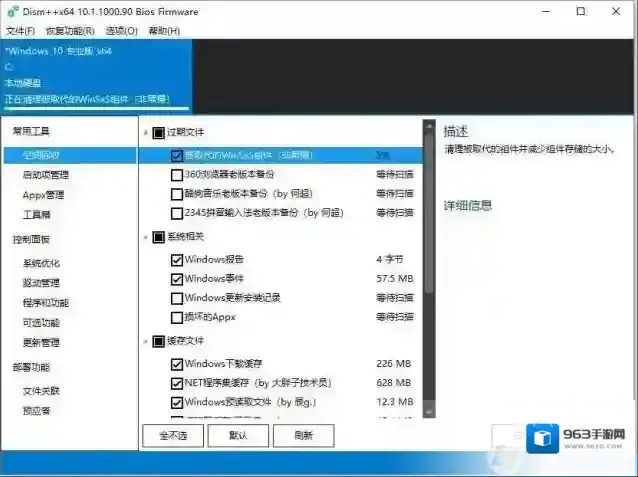Toggle the 过期文件 group checkbox
Viewport: 638px width, 477px height.
coord(158,132)
